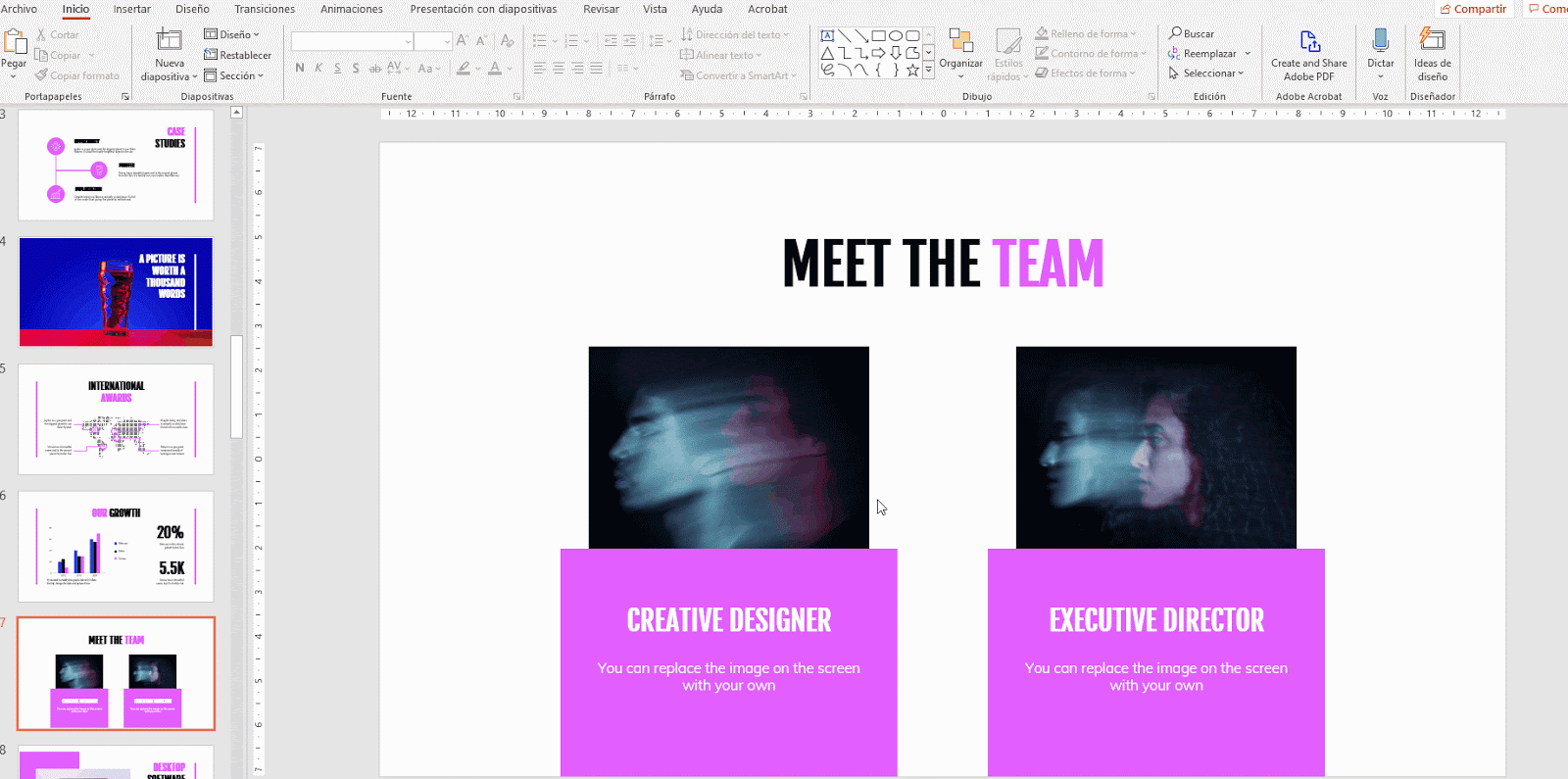Click Buscar magnifier in Edición
This screenshot has width=1568, height=779.
point(1192,33)
